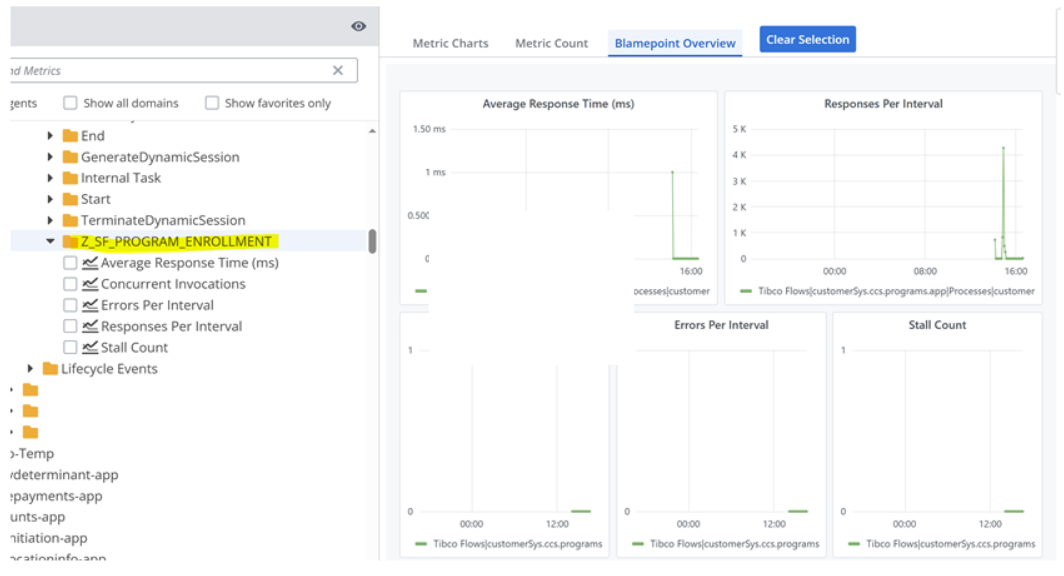The height and width of the screenshot is (576, 1064).
Task: Click the TerminateDynamicSession folder icon
Action: pyautogui.click(x=70, y=221)
